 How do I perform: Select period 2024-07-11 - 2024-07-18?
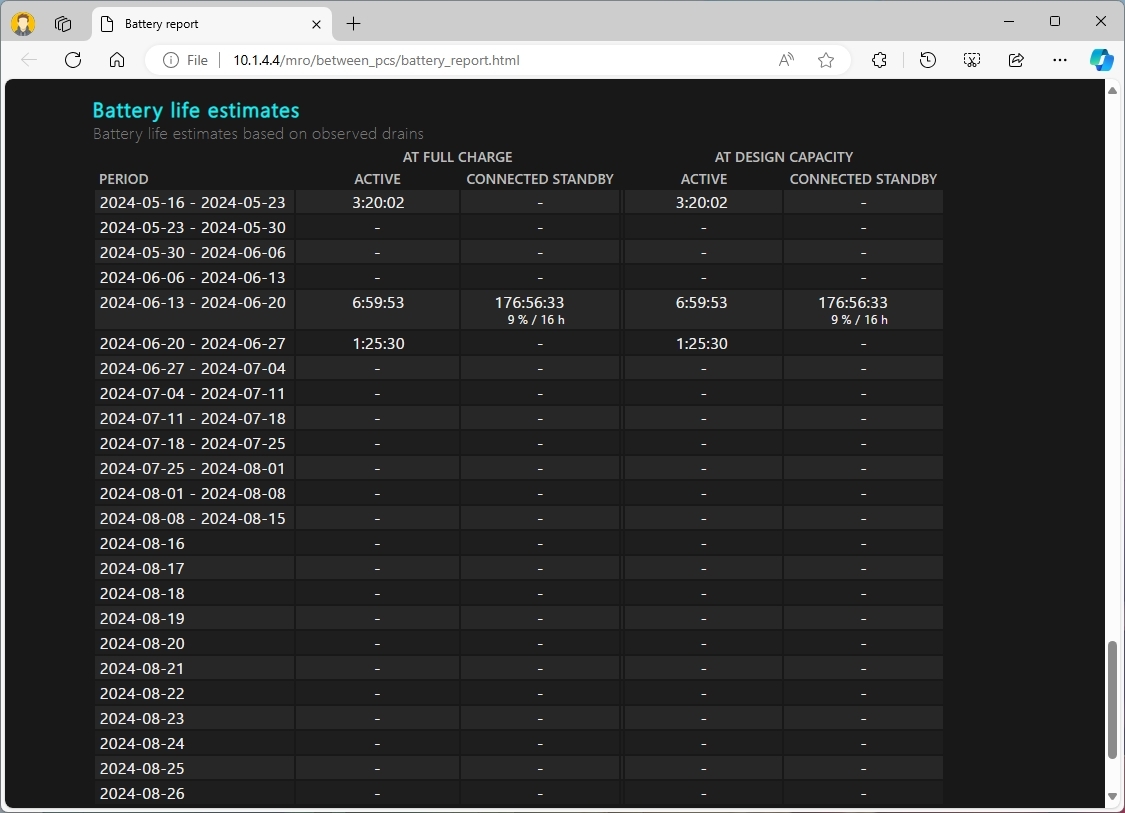pos(192,418)
